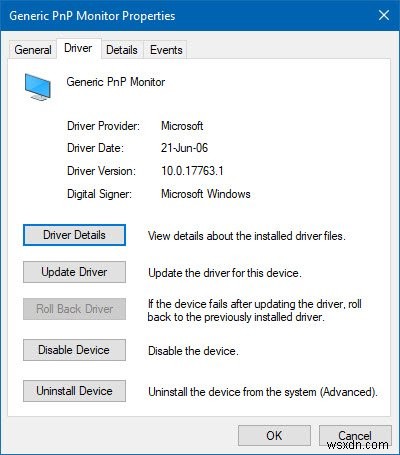Dismiss dialog with Cancel button
Screen dimensions: 400x455
tap(355, 436)
